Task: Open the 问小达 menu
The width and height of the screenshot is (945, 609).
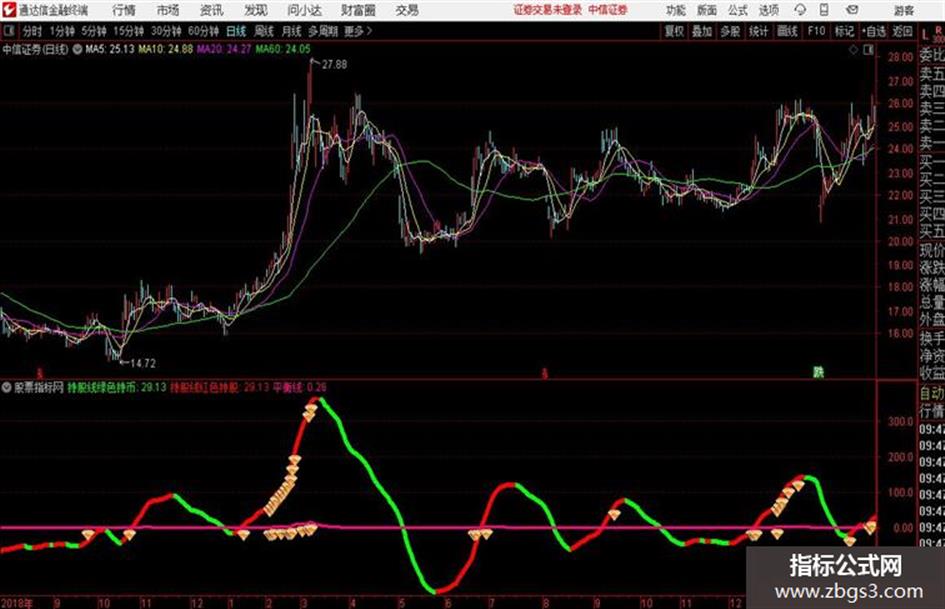Action: (304, 10)
